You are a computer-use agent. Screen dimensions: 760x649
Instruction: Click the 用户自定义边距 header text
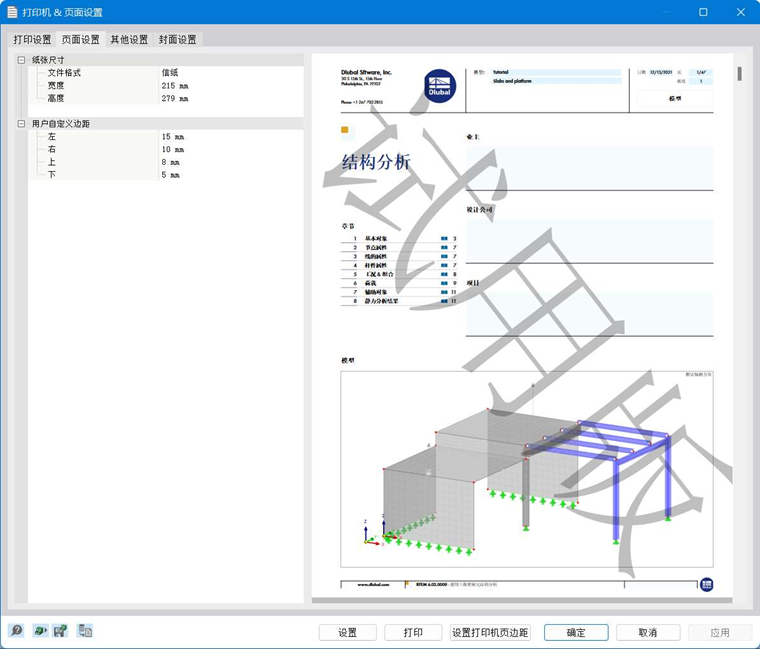(x=61, y=124)
